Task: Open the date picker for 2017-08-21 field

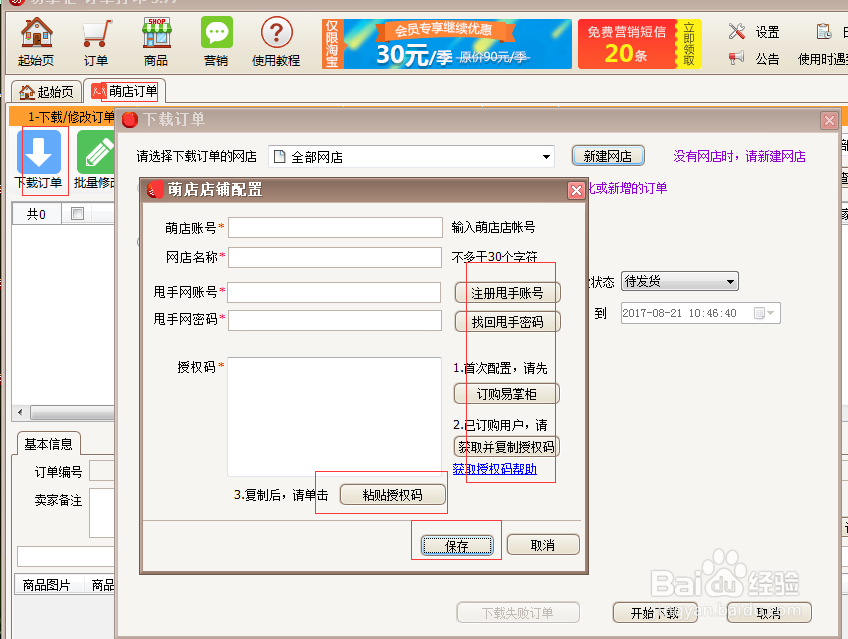Action: [x=765, y=313]
